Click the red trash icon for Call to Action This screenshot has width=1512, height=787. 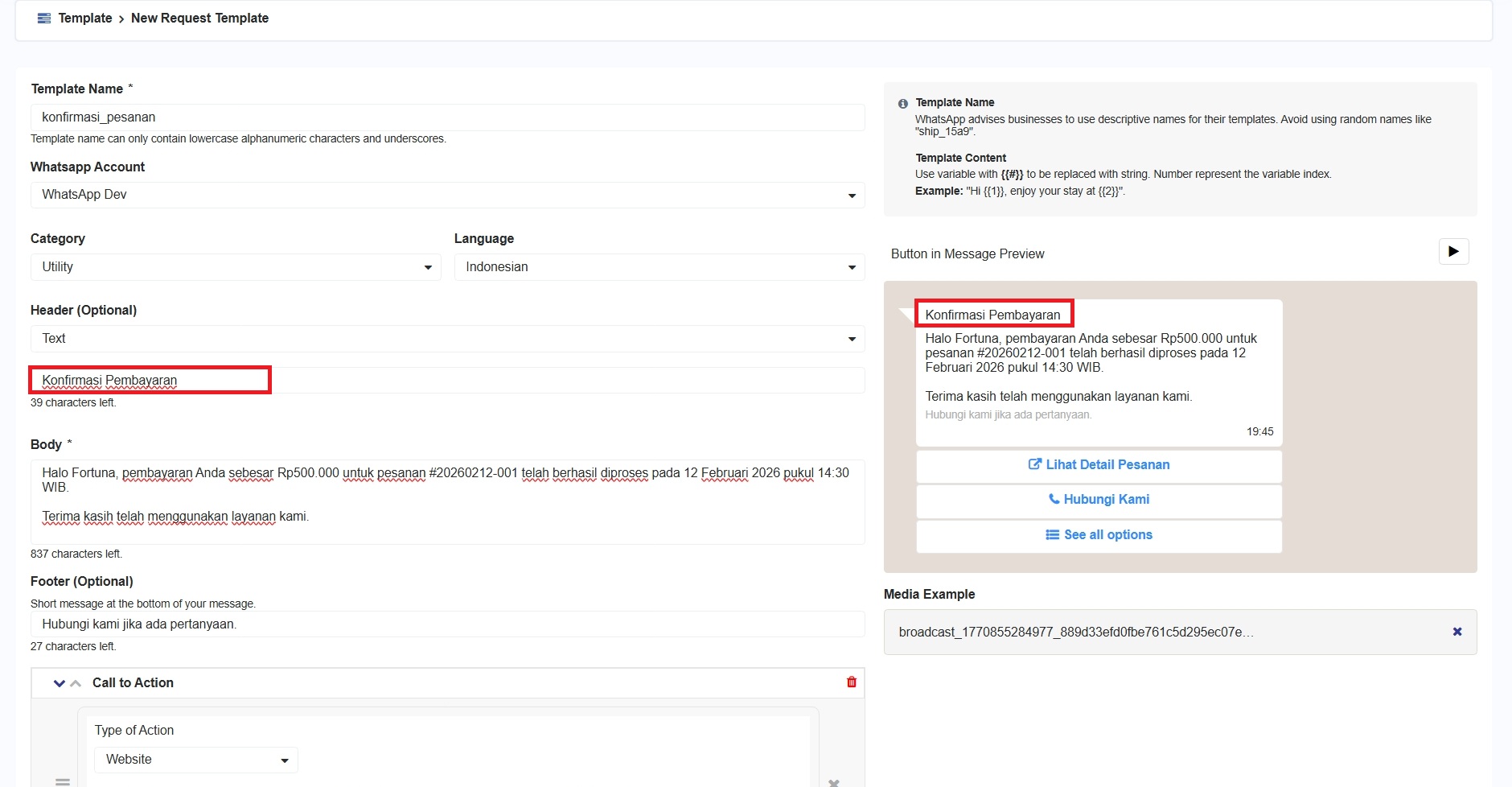click(x=851, y=682)
